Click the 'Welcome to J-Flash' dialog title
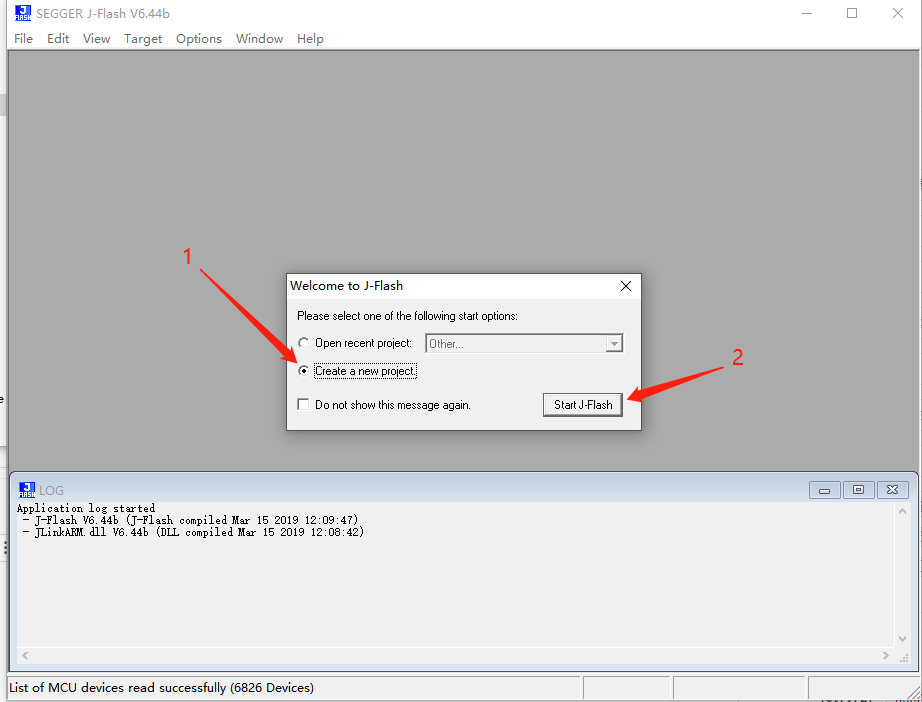The height and width of the screenshot is (702, 922). pyautogui.click(x=346, y=286)
